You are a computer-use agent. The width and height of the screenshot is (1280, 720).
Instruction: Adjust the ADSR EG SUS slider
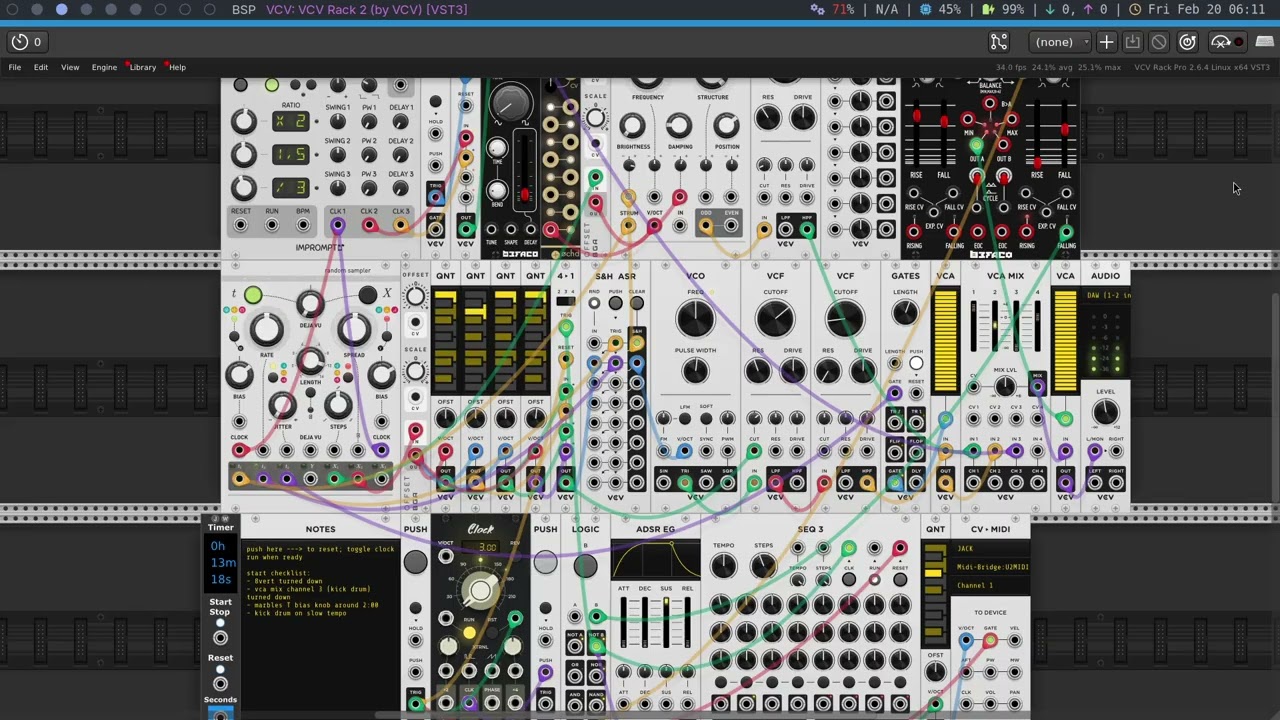pyautogui.click(x=666, y=620)
